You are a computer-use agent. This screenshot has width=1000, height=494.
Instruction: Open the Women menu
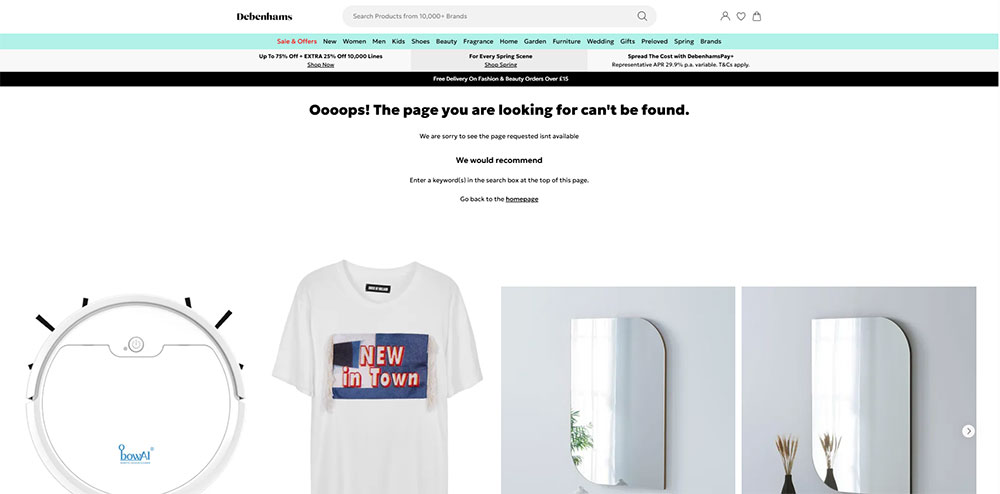(354, 41)
